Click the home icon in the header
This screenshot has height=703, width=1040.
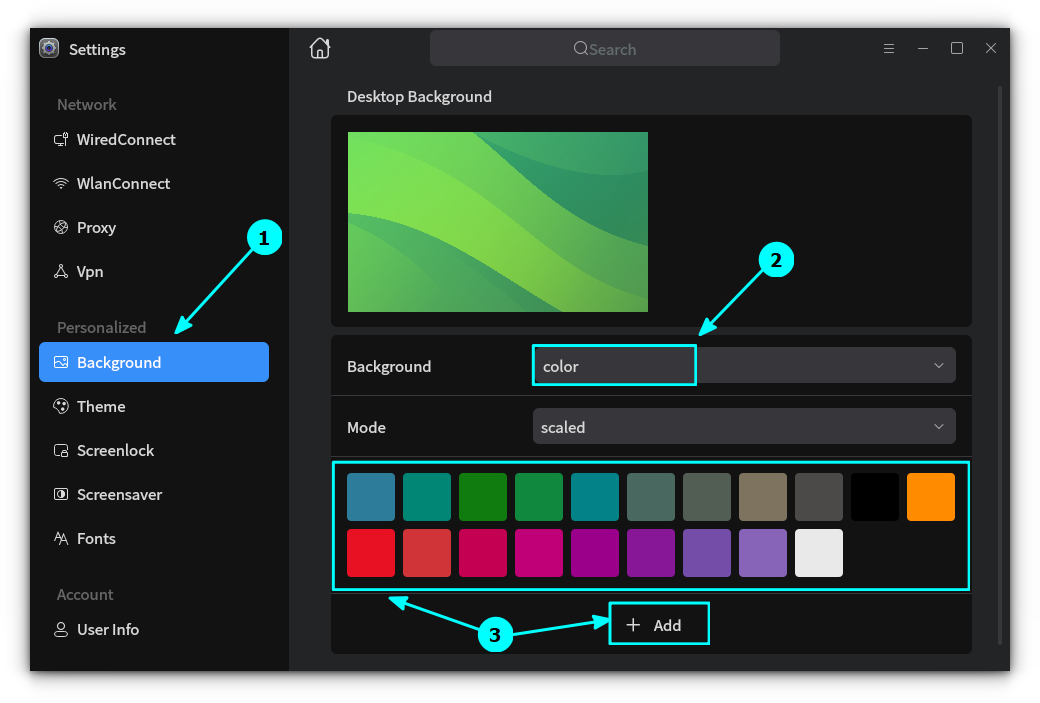point(320,48)
